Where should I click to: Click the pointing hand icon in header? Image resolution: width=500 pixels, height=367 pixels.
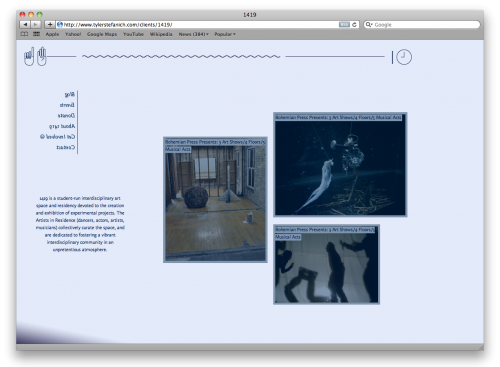[29, 56]
